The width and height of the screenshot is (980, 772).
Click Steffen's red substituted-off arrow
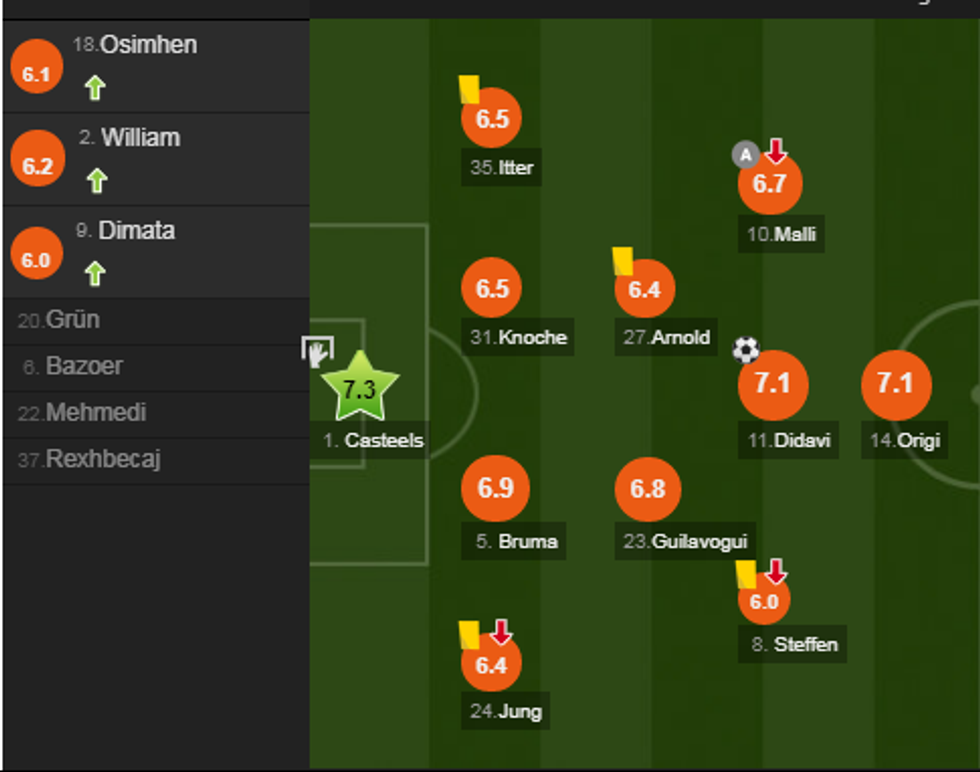(775, 572)
